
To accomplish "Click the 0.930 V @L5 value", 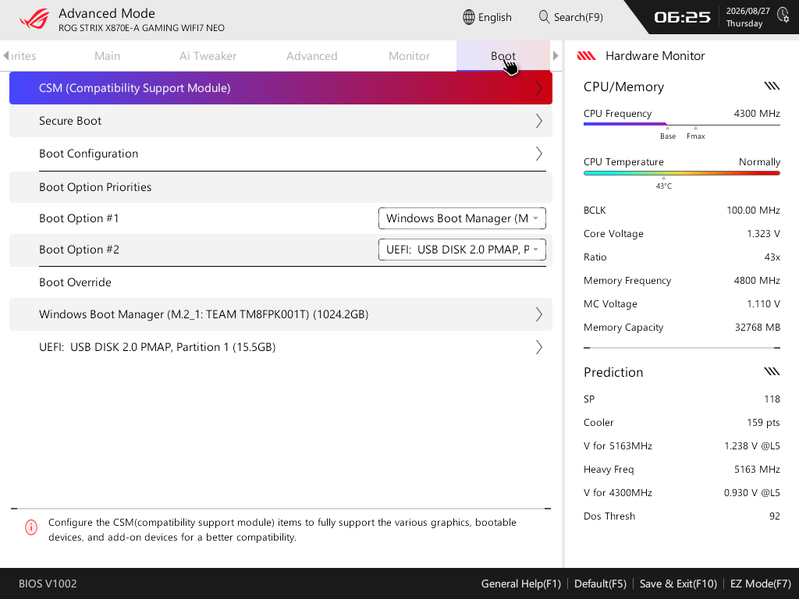I will click(x=752, y=493).
